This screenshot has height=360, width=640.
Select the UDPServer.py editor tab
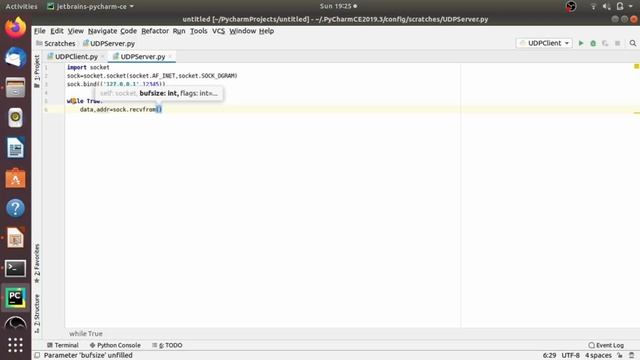coord(143,57)
